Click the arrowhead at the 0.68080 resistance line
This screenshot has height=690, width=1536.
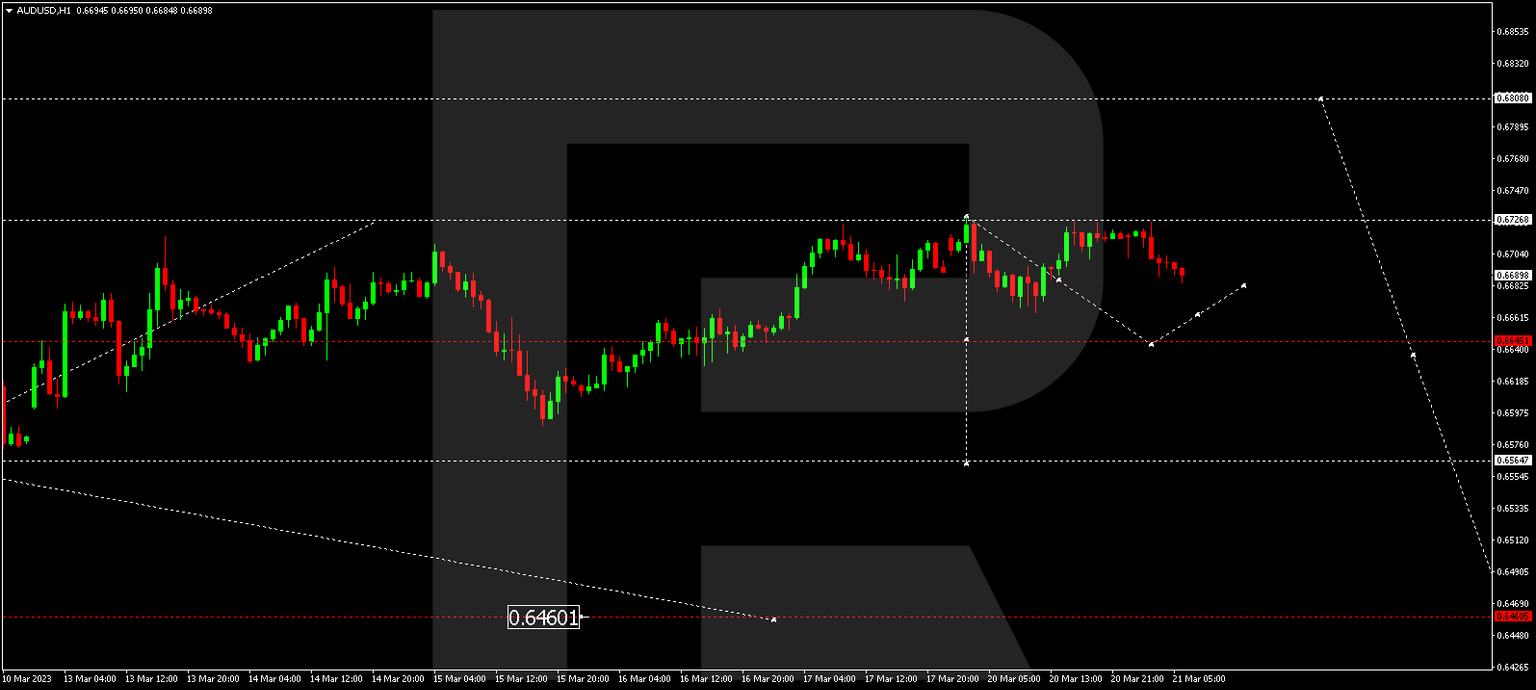pyautogui.click(x=1322, y=98)
